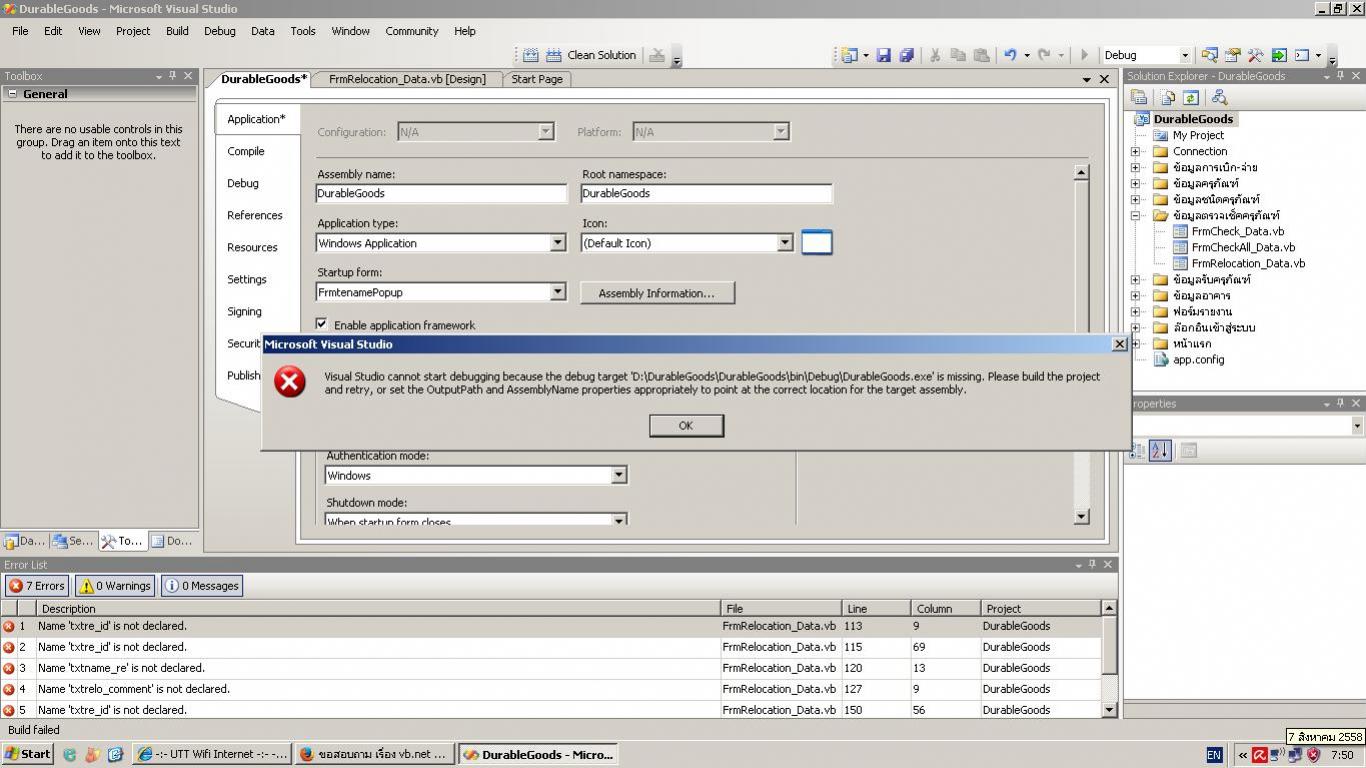Open the Startup form dropdown
This screenshot has width=1366, height=768.
point(557,292)
